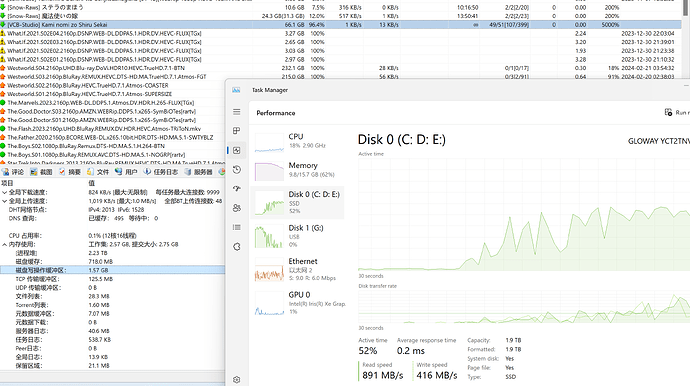Viewport: 690px width, 386px height.
Task: Collapse the 全局上传速度 row
Action: [x=4, y=201]
